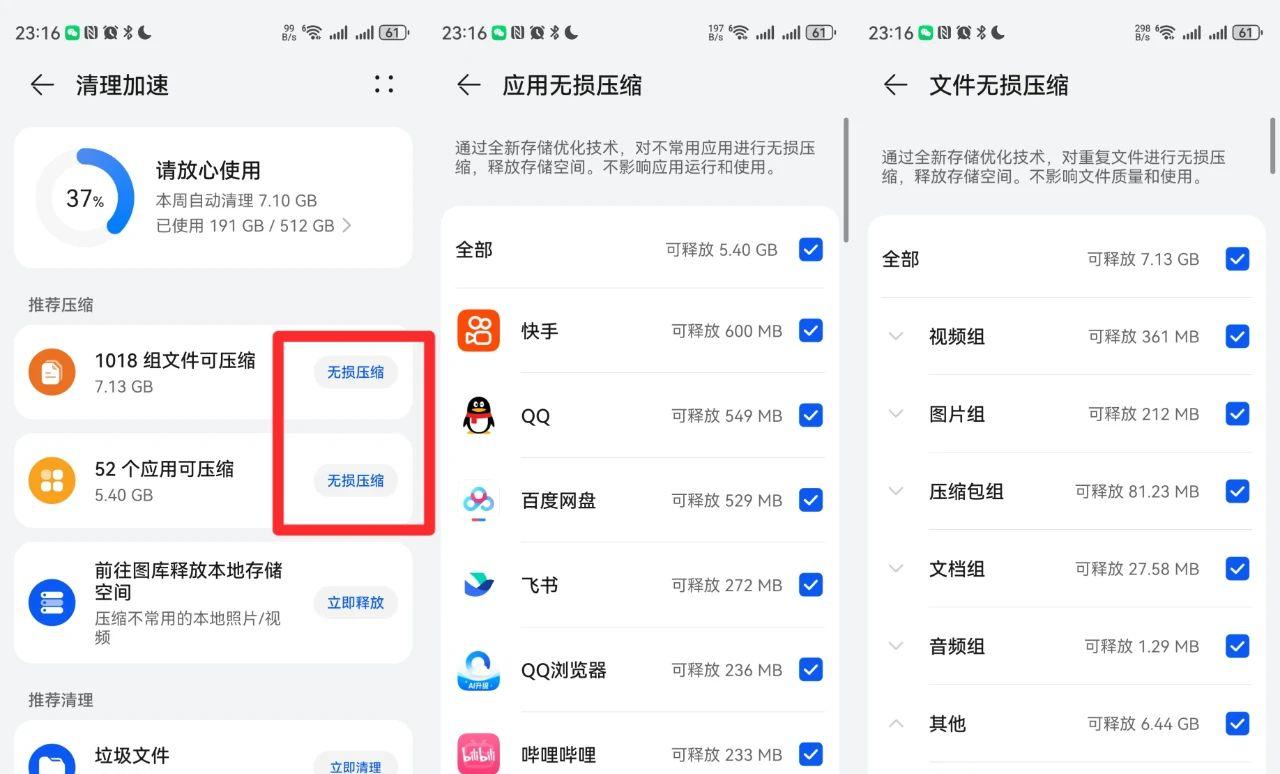
Task: Tap the Wi-Fi icon on 应用无损压缩 screen
Action: 740,32
